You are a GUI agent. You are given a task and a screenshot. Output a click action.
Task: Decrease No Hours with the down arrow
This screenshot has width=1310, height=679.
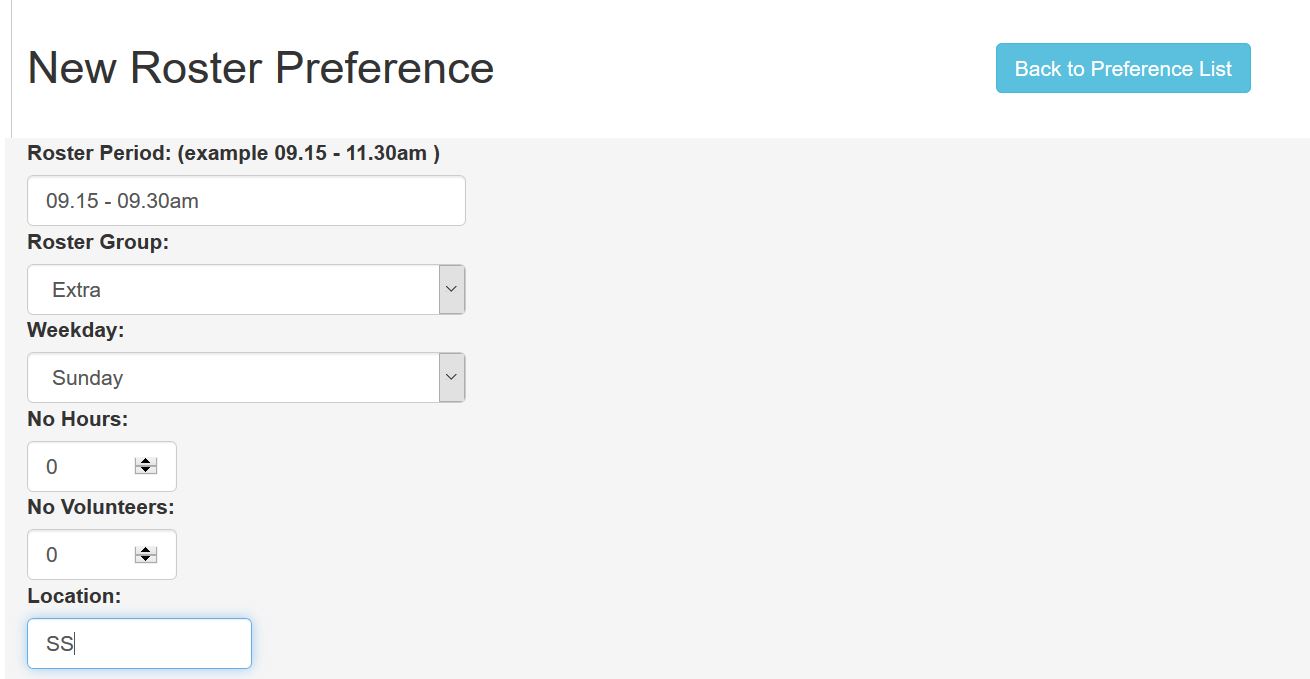(x=146, y=471)
